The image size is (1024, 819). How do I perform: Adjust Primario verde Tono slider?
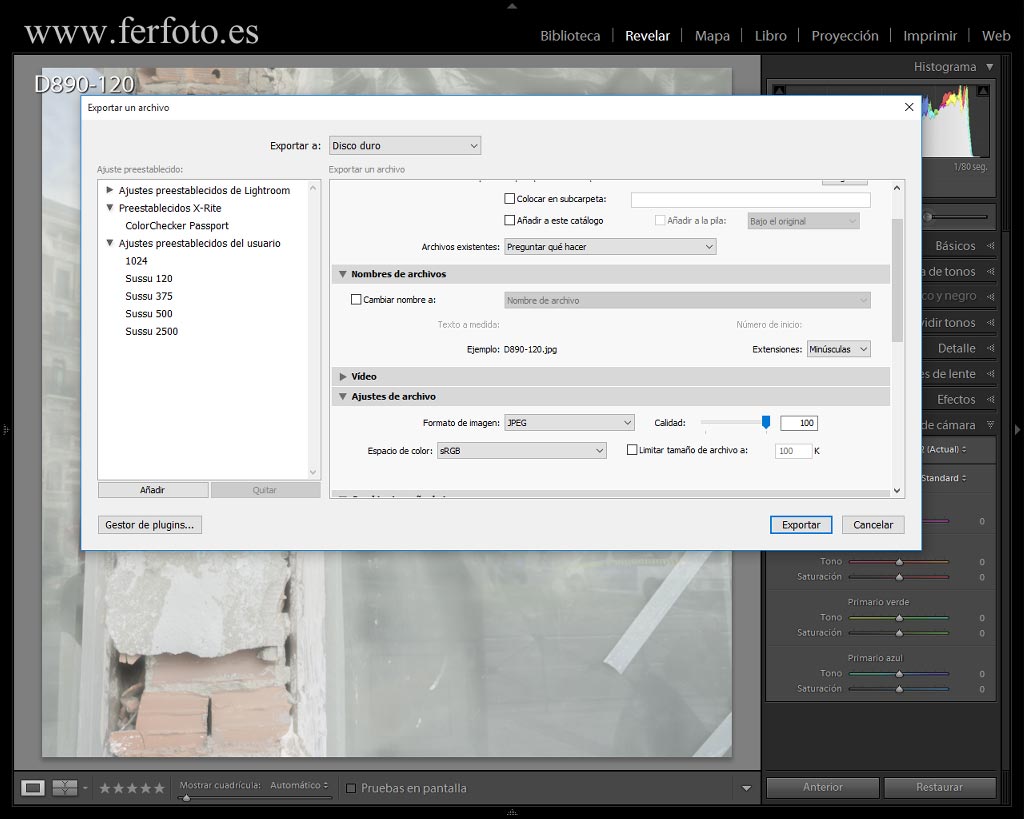[899, 618]
